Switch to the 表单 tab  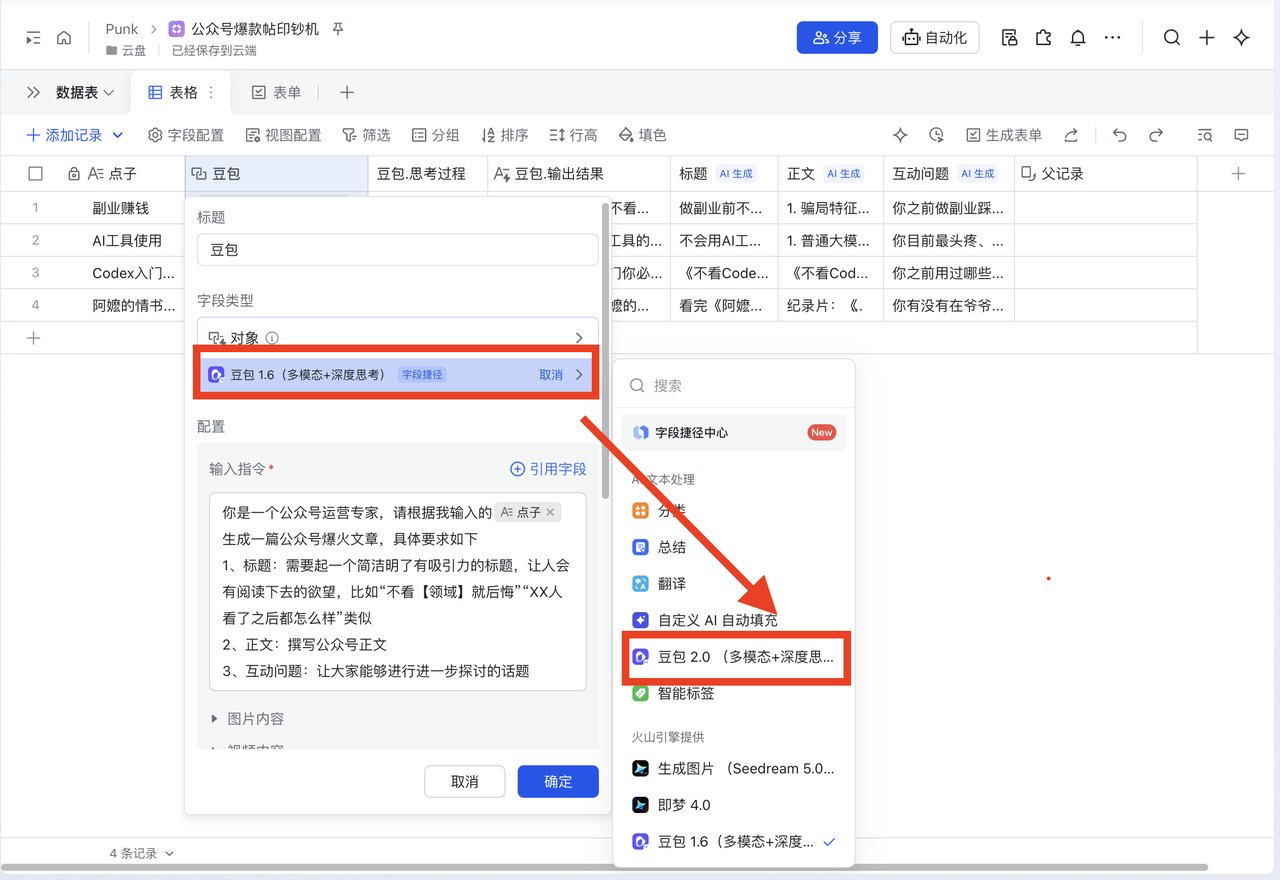click(x=276, y=93)
